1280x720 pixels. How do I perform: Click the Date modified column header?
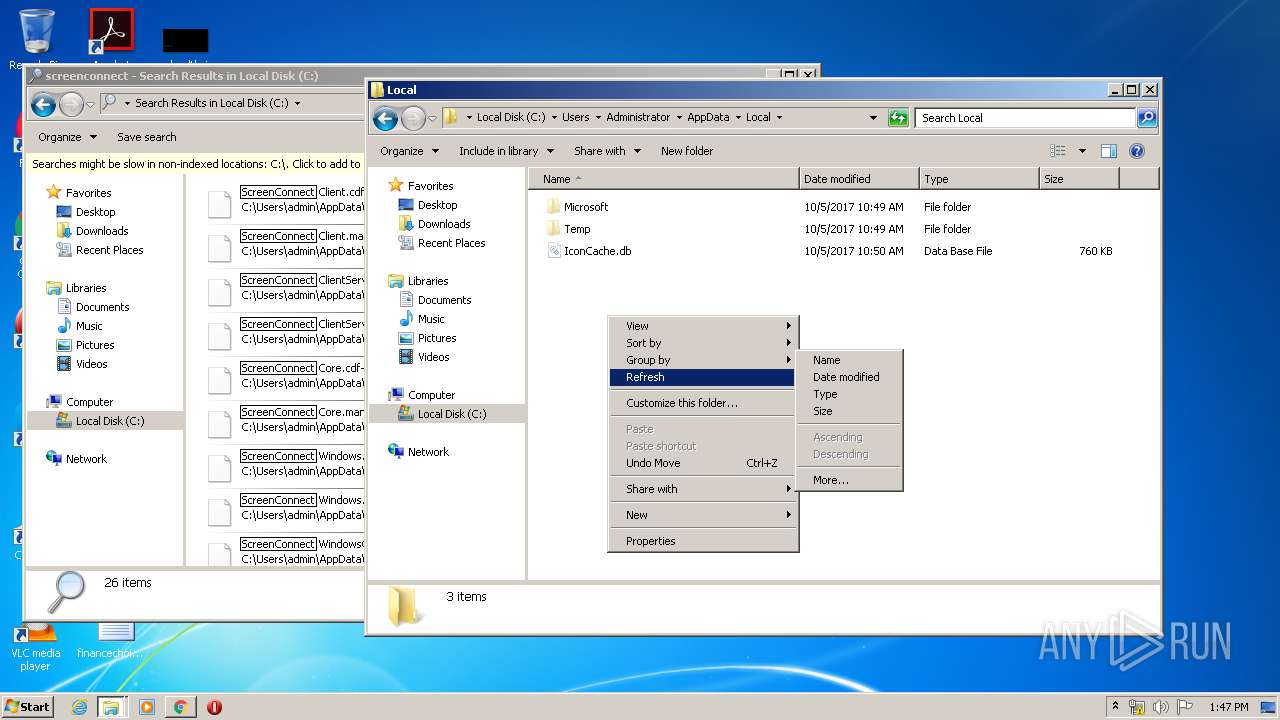pyautogui.click(x=859, y=179)
